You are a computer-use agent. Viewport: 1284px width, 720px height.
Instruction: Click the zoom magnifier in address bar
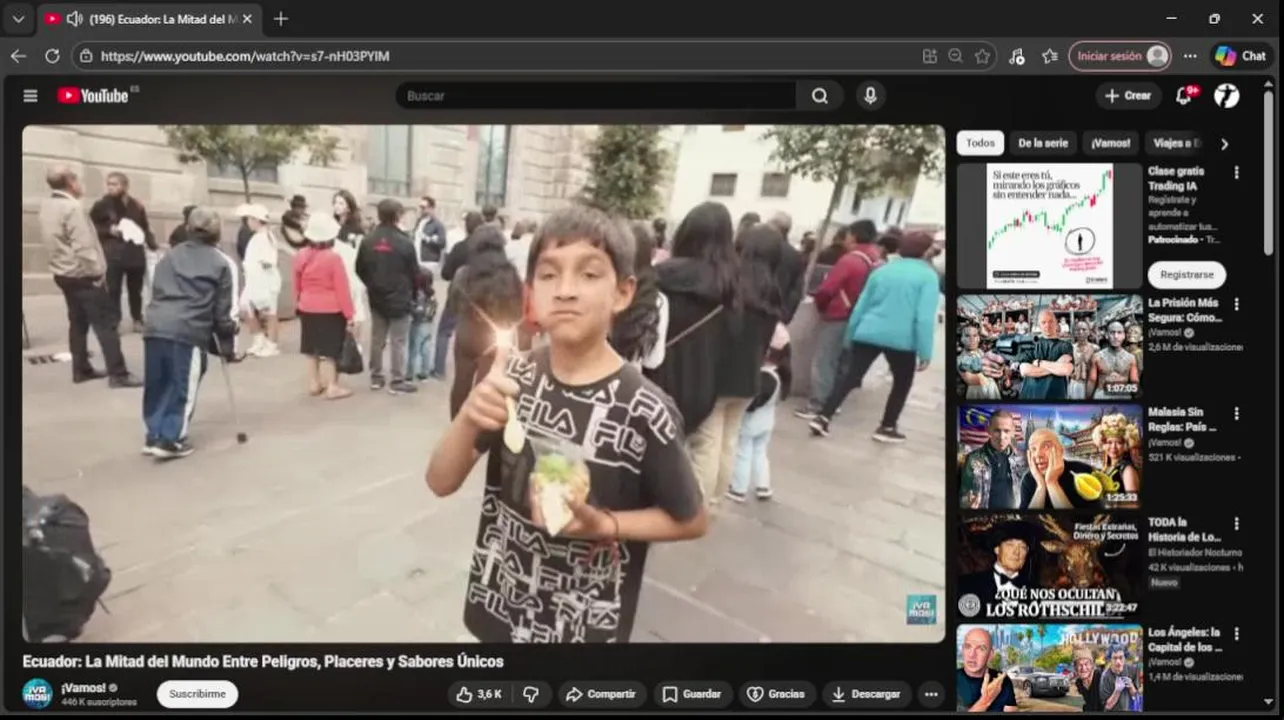(956, 56)
